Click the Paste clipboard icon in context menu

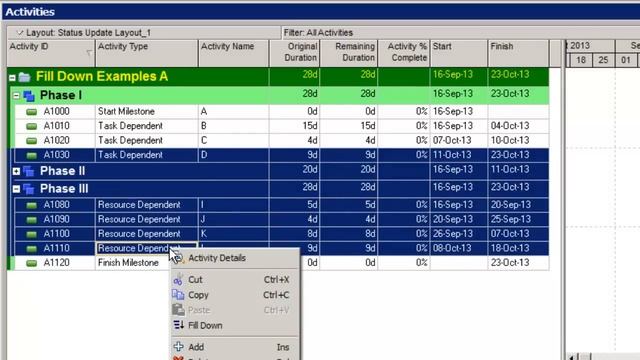(x=178, y=310)
